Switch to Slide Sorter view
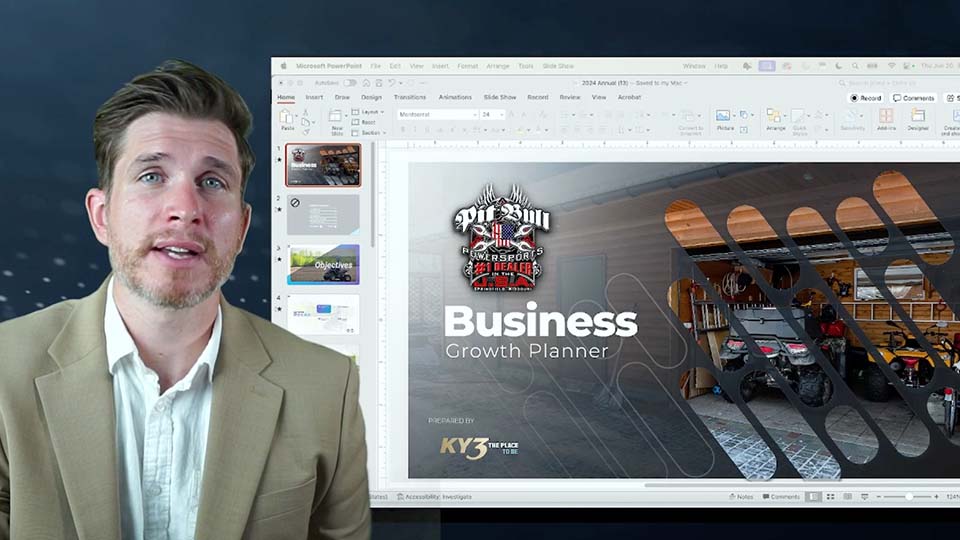960x540 pixels. point(832,496)
